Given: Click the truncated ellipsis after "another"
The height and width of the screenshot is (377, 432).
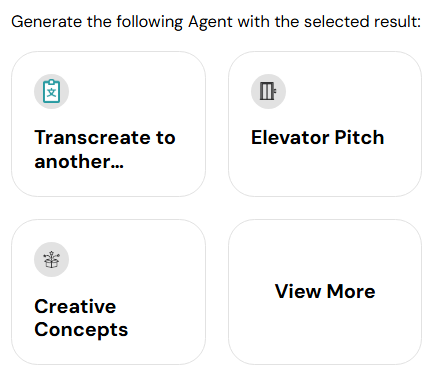Looking at the screenshot, I should point(117,166).
